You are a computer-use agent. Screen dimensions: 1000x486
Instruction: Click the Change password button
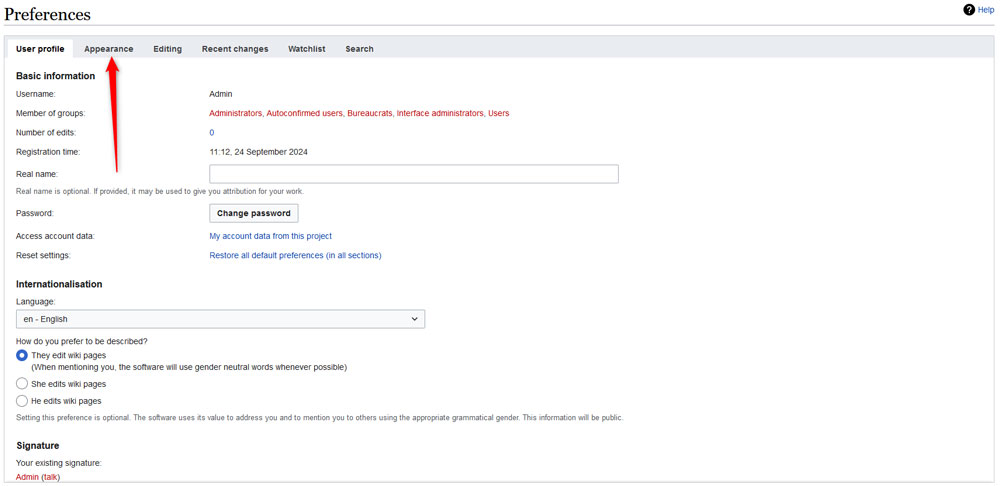pos(254,214)
